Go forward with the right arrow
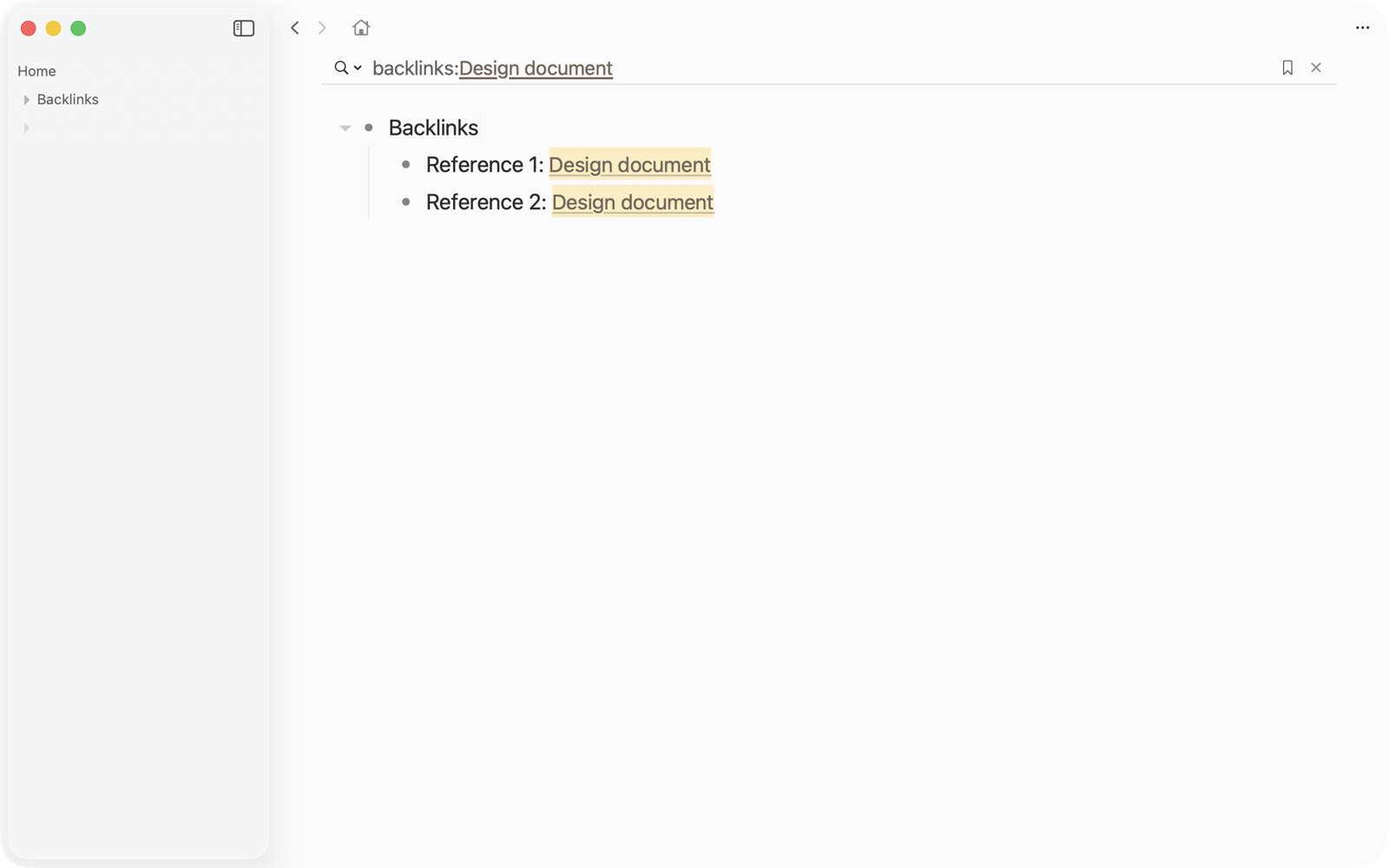Image resolution: width=1389 pixels, height=868 pixels. click(x=322, y=28)
